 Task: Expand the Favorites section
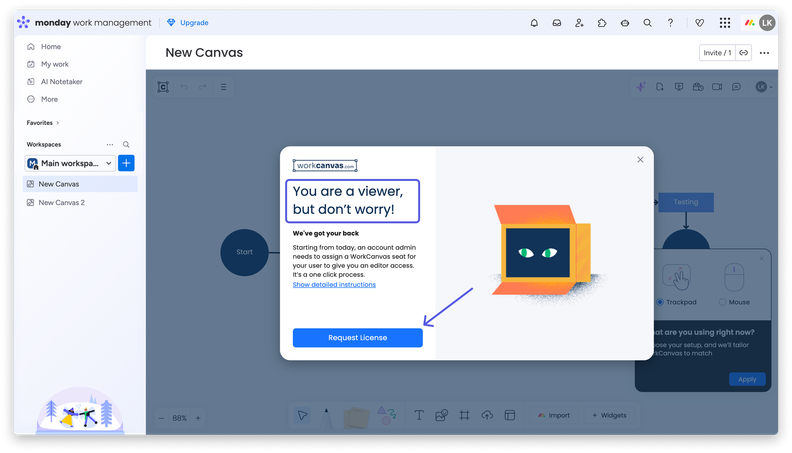tap(43, 123)
